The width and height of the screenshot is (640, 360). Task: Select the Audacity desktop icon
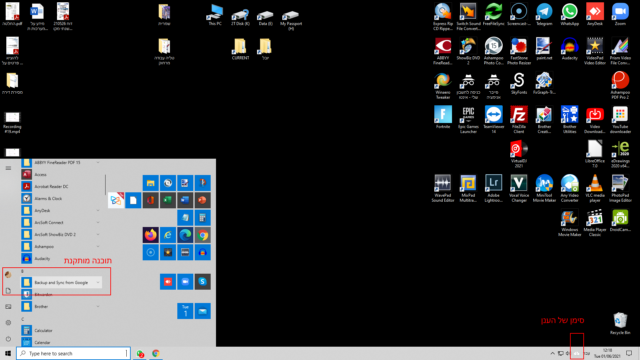coord(569,49)
